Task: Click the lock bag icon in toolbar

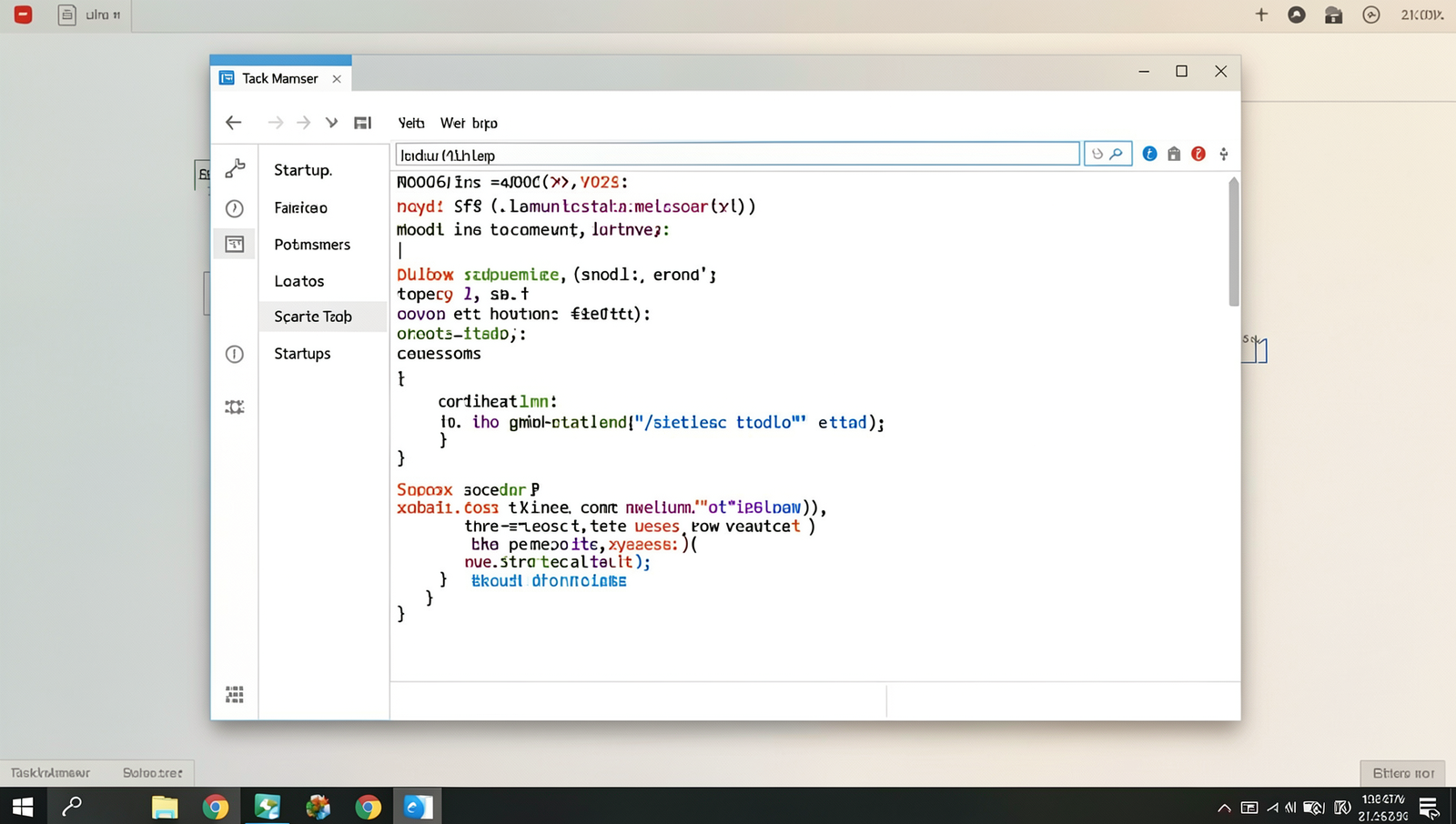Action: (1174, 154)
